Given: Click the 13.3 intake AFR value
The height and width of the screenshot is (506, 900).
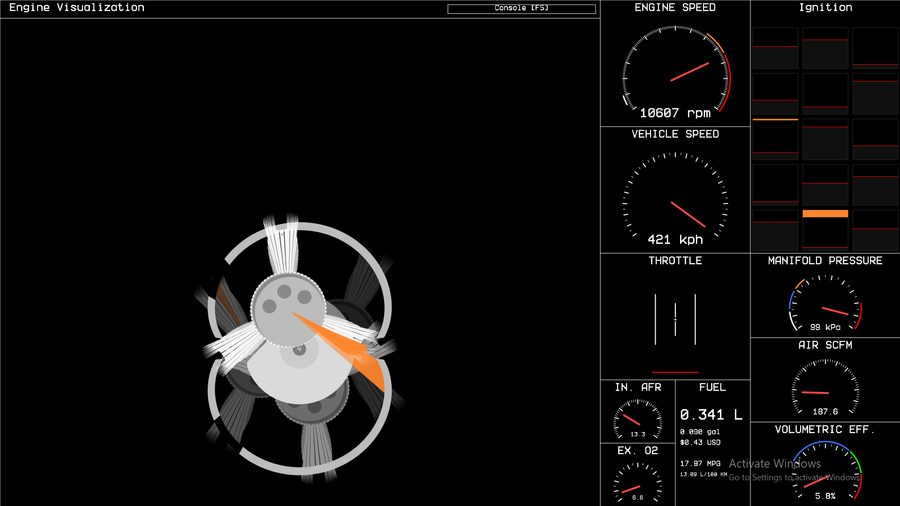Looking at the screenshot, I should pos(638,434).
